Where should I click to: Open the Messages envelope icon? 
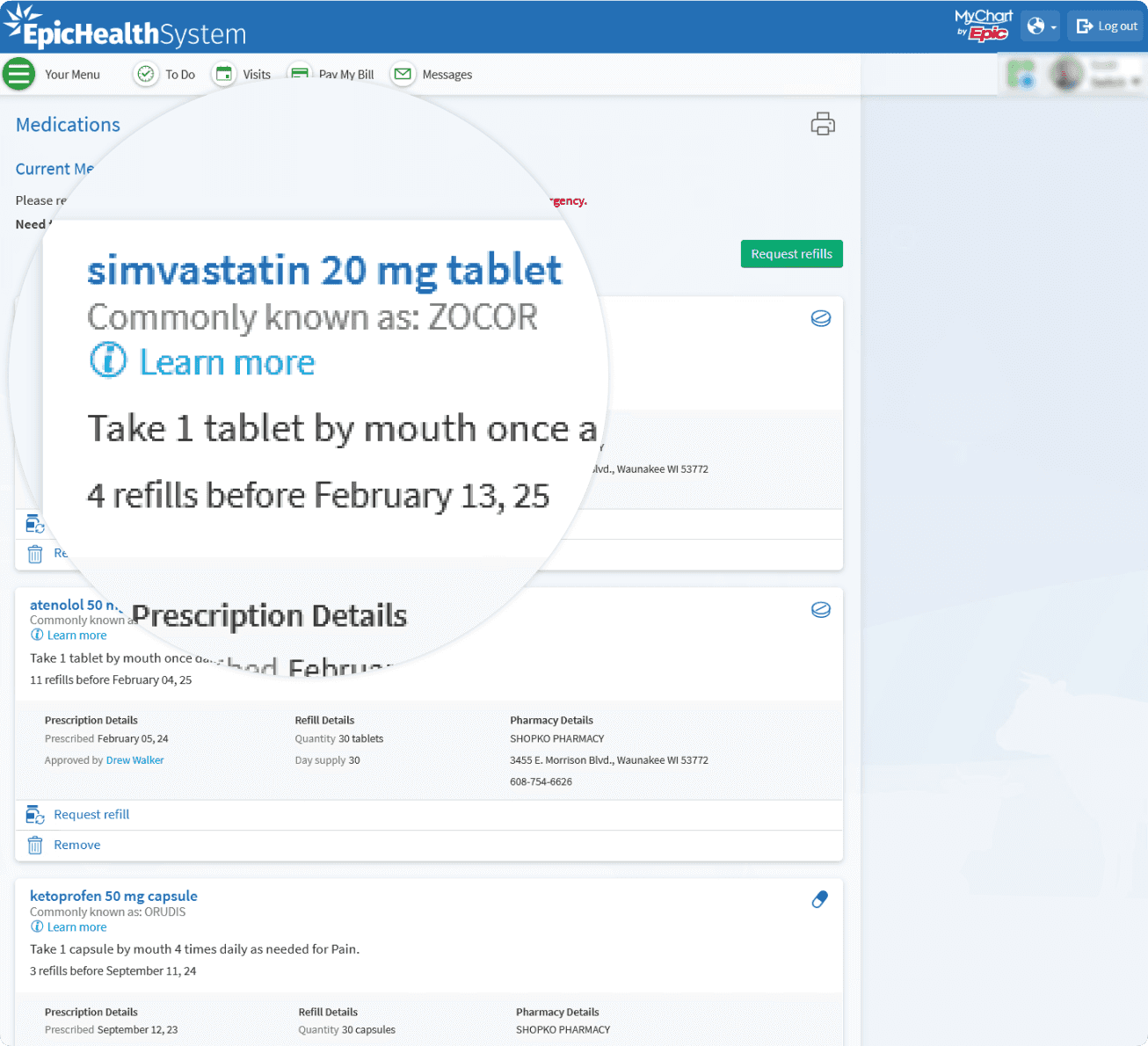[403, 75]
